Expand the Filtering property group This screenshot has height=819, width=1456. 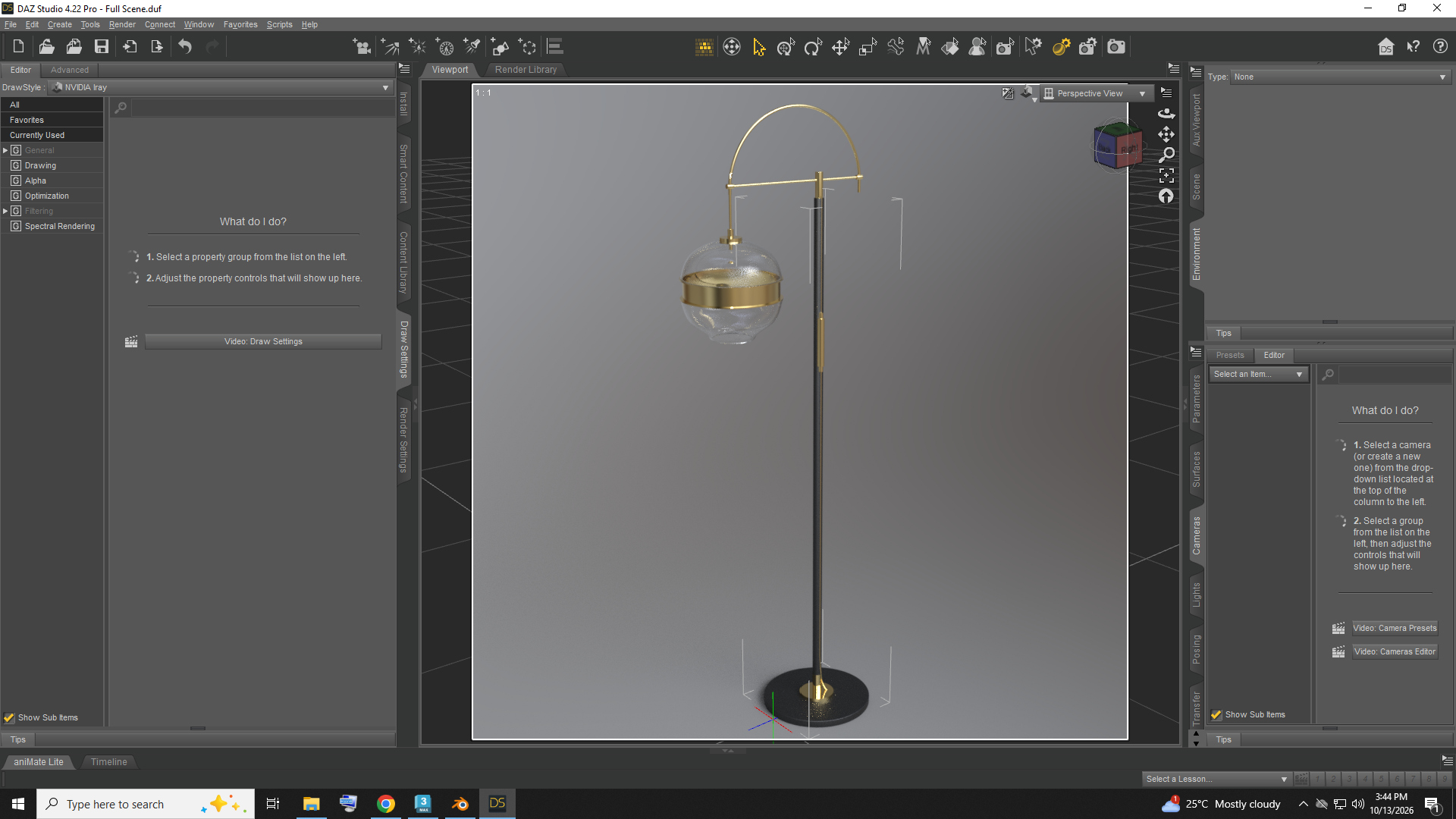tap(5, 211)
